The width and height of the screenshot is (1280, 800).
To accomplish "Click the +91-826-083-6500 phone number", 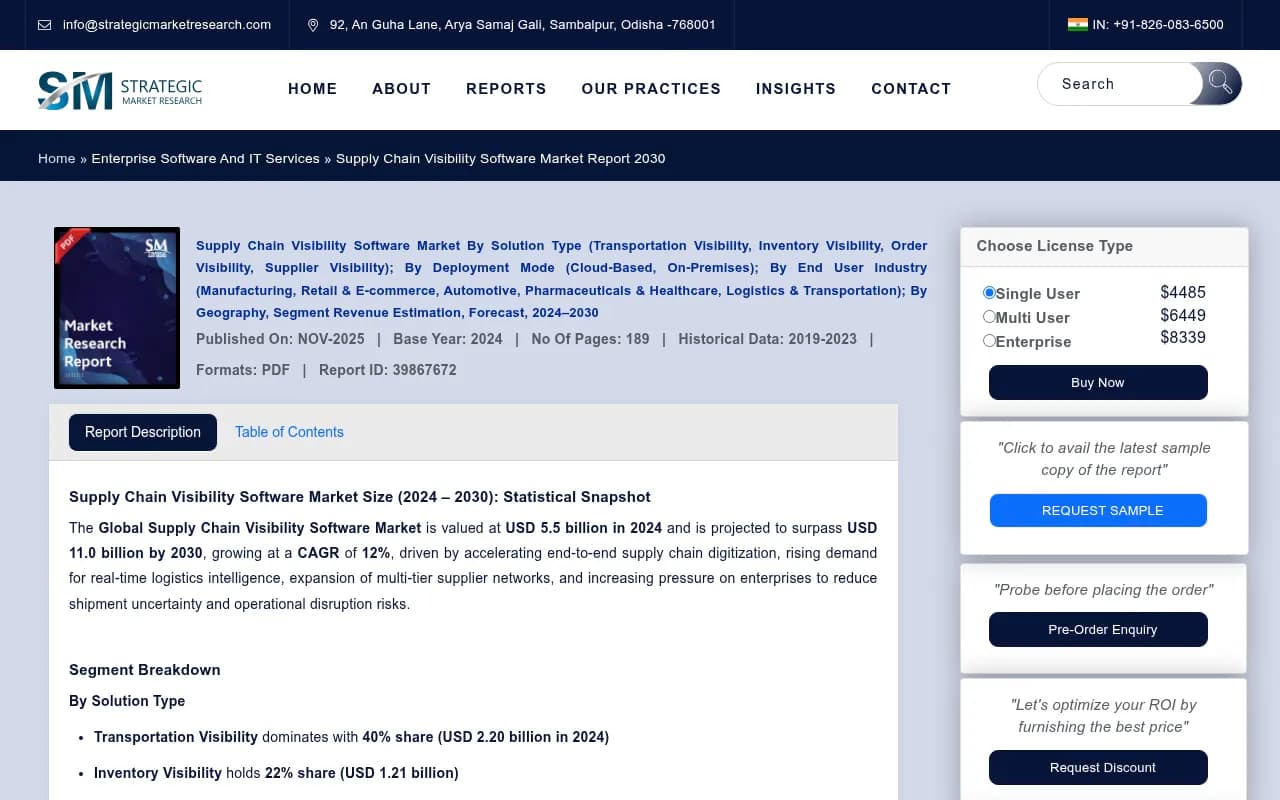I will coord(1168,25).
